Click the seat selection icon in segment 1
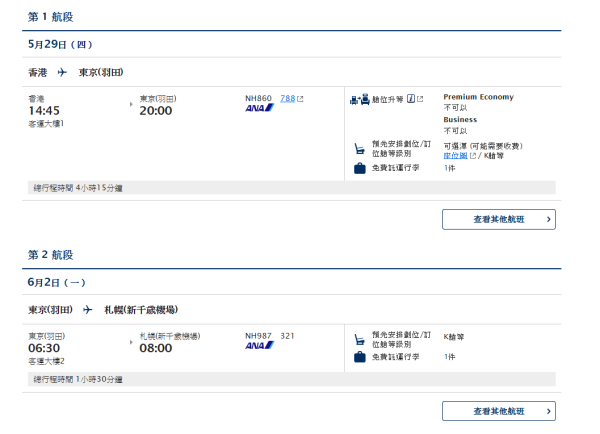 359,149
